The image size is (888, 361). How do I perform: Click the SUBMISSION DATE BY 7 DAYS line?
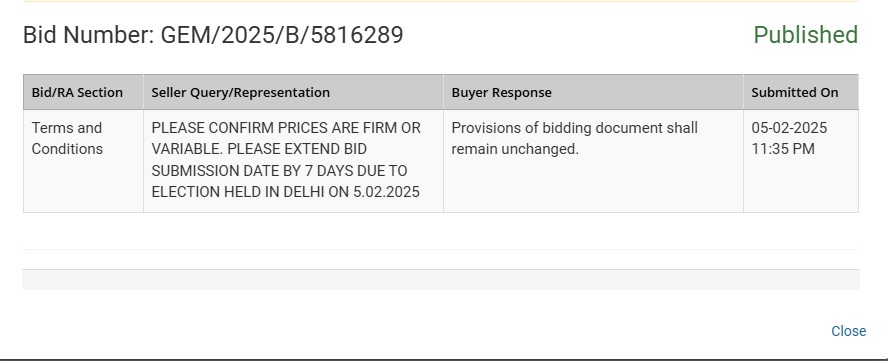(x=279, y=171)
